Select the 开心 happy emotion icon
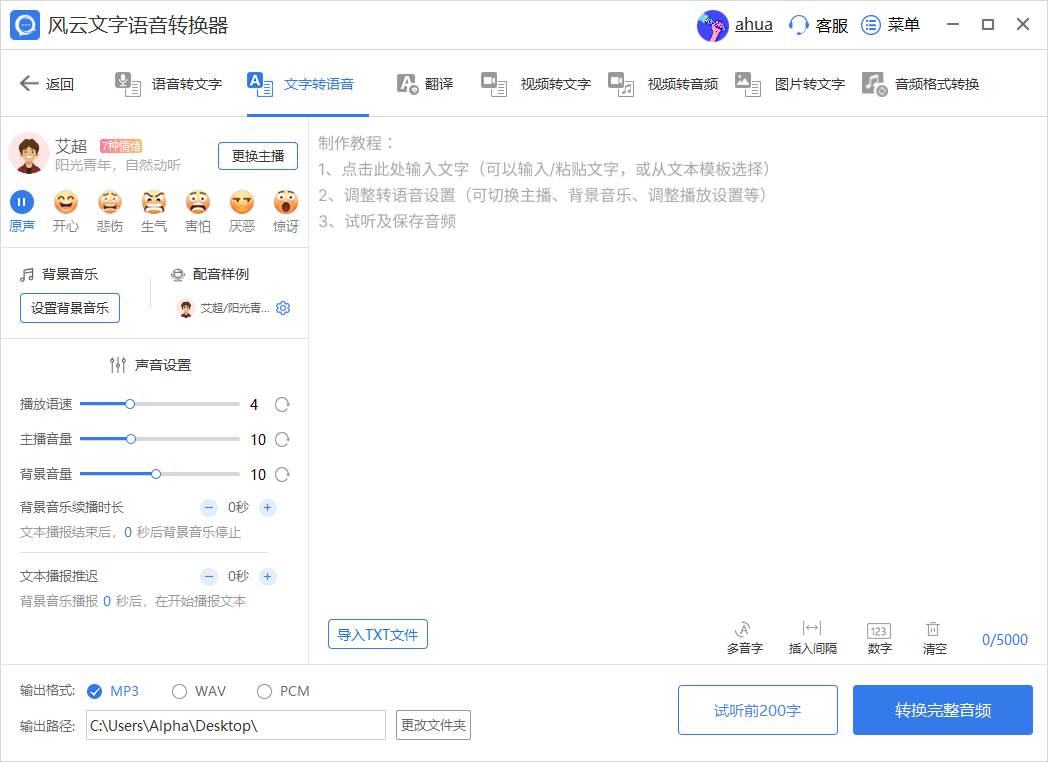The height and width of the screenshot is (762, 1048). tap(66, 203)
